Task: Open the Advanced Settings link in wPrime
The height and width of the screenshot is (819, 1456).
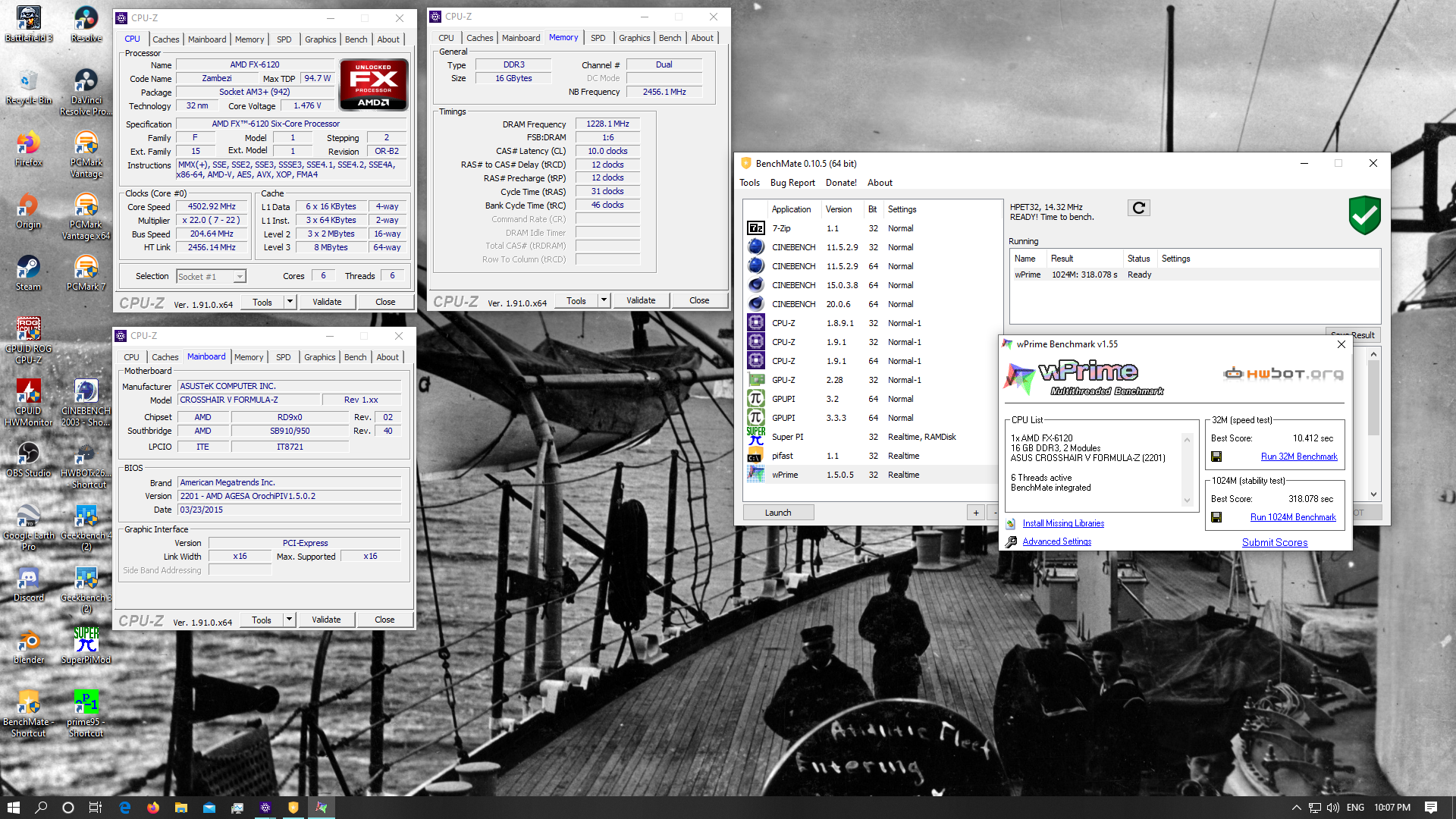Action: [x=1057, y=541]
